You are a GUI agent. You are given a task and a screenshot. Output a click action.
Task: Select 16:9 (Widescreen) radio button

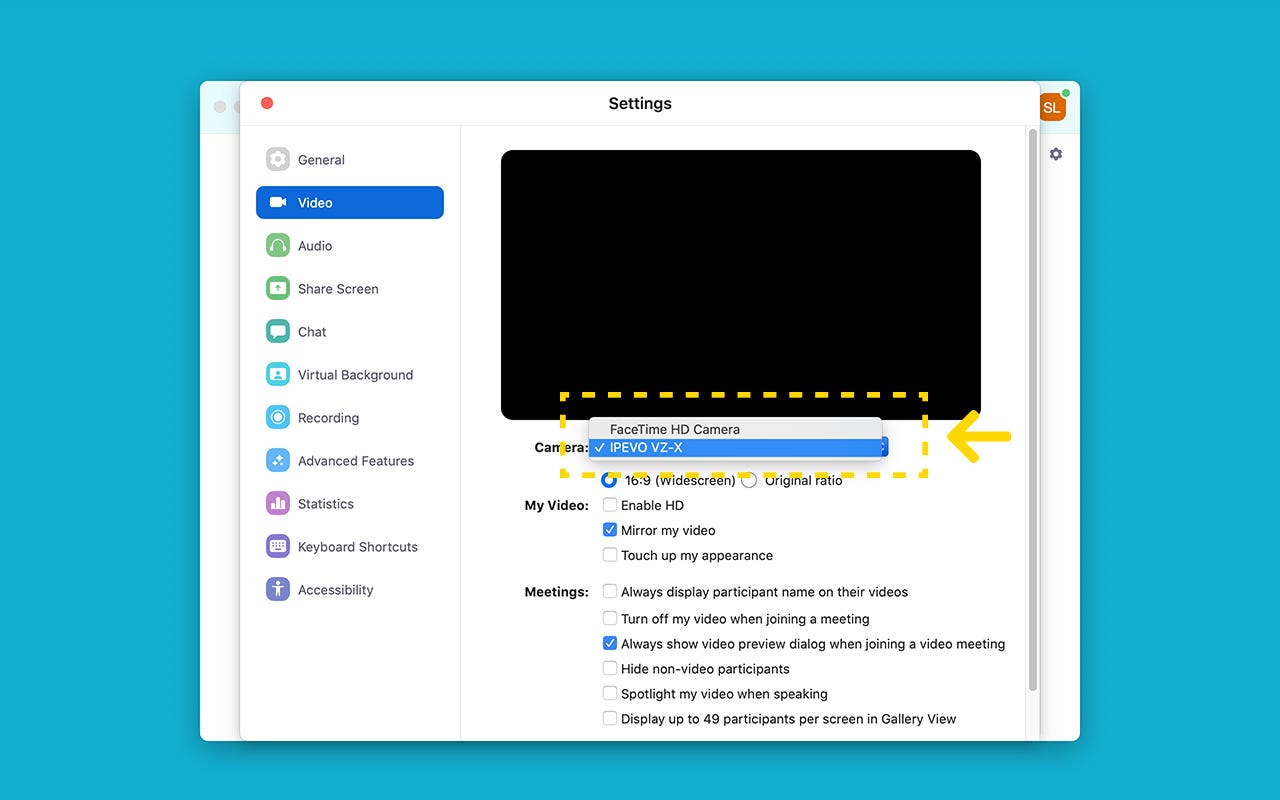click(x=609, y=480)
